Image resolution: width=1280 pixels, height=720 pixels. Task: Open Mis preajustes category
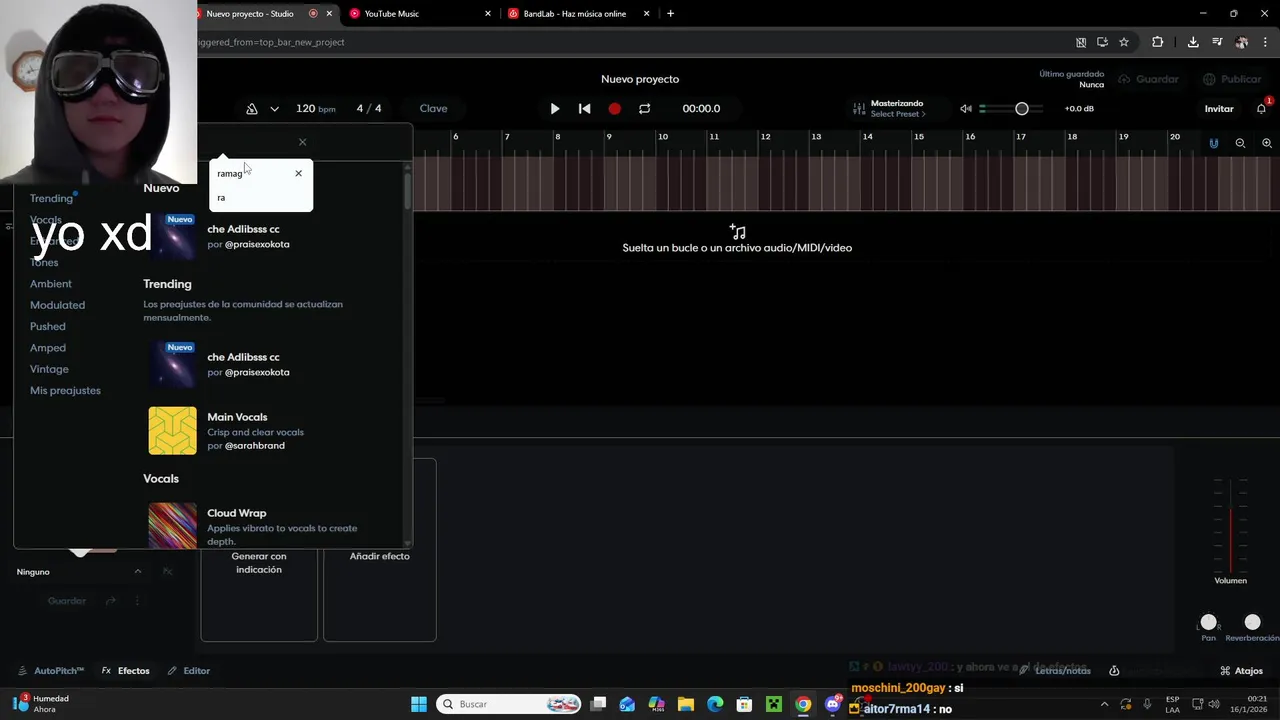coord(65,391)
